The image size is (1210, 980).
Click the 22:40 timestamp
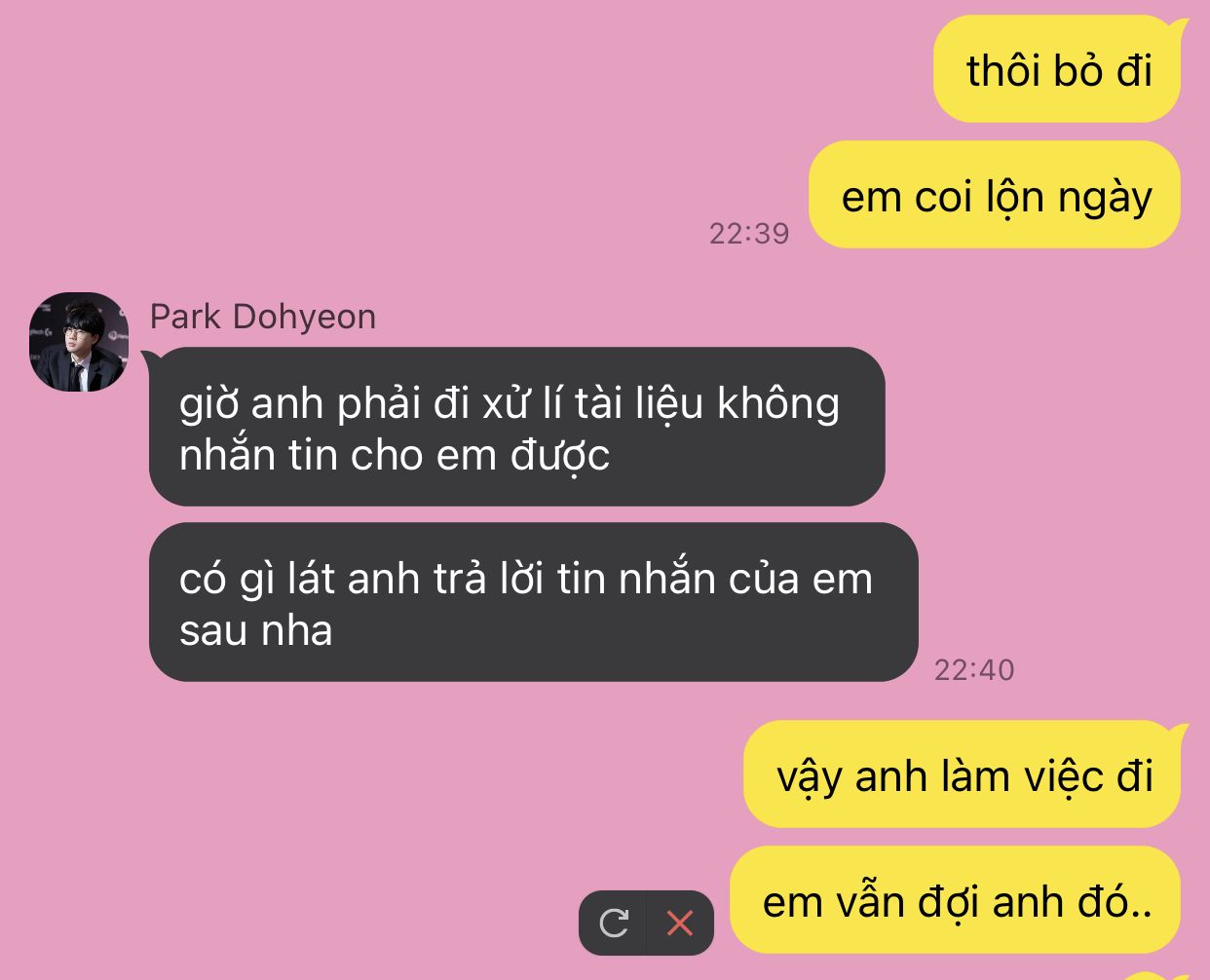tap(974, 669)
